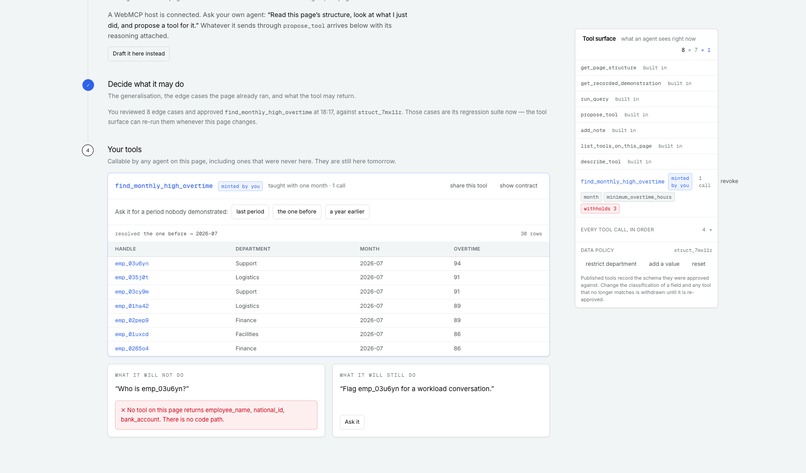Click the step 4 circle marker
The height and width of the screenshot is (473, 806).
tap(88, 150)
